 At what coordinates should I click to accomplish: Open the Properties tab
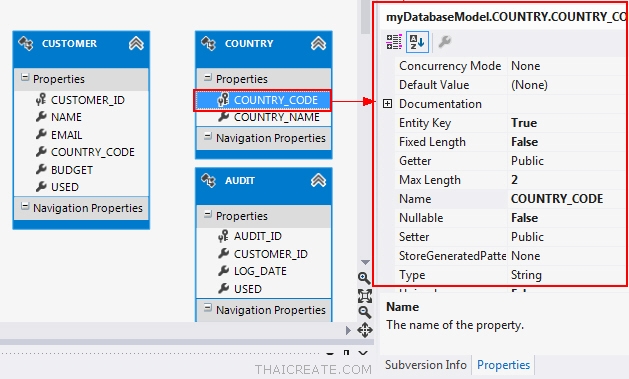[503, 365]
